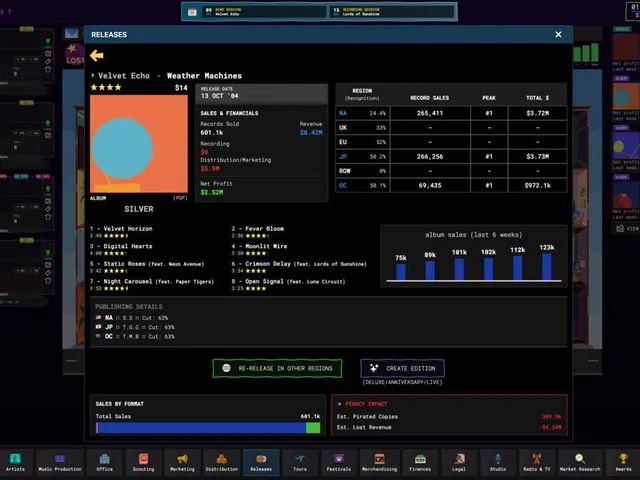Click the album four-star rating

[106, 87]
